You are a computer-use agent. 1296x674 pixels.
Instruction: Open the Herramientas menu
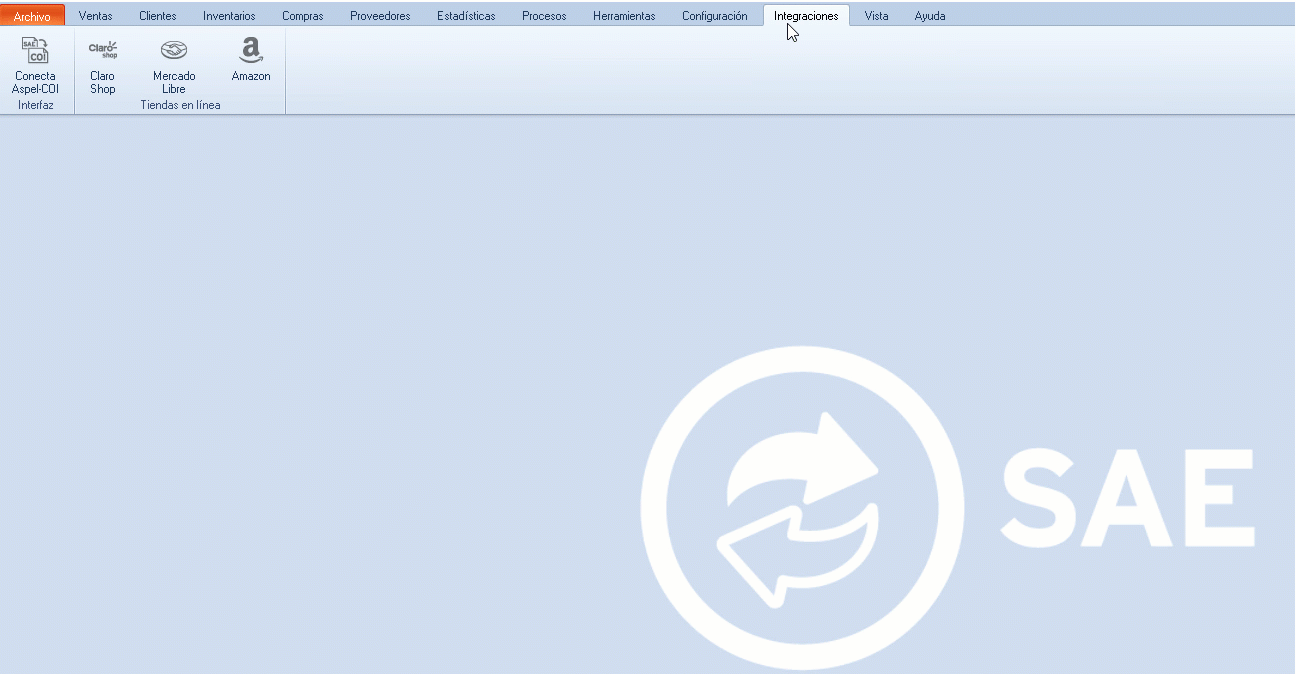624,15
